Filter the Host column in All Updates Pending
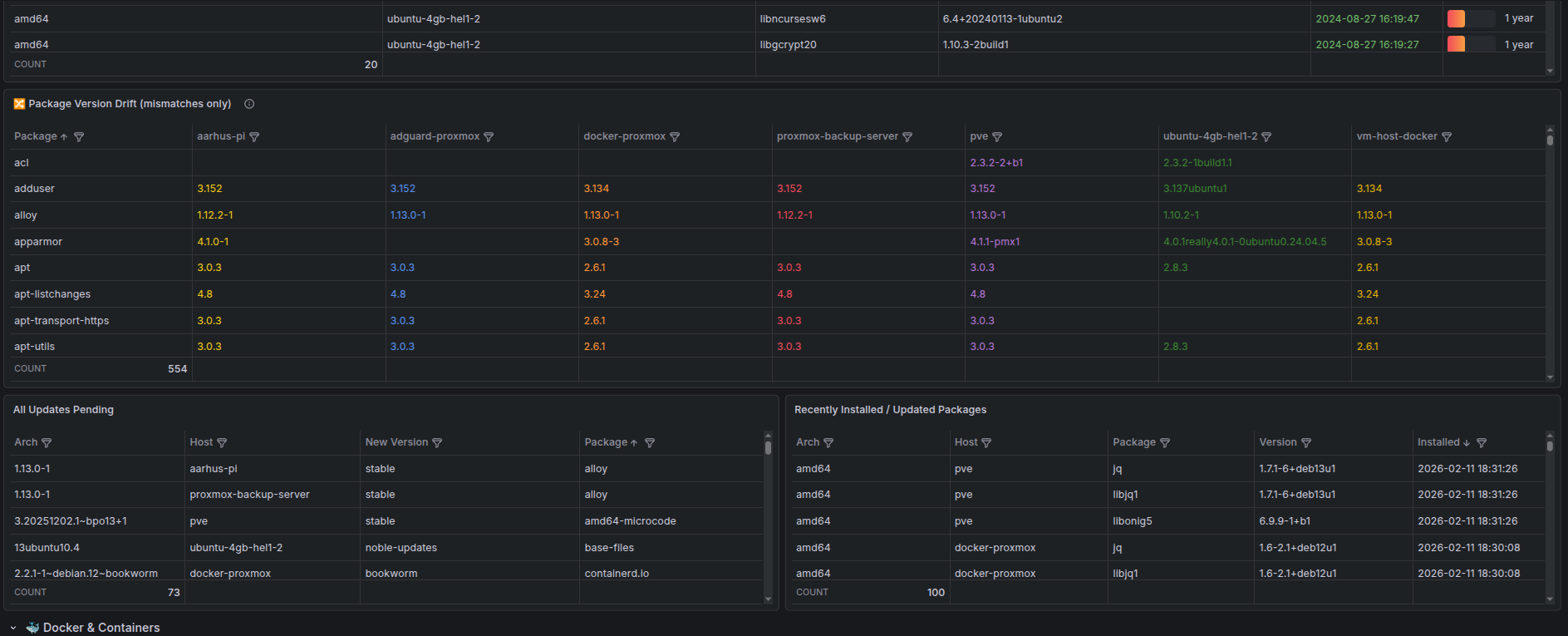This screenshot has height=636, width=1568. click(222, 443)
